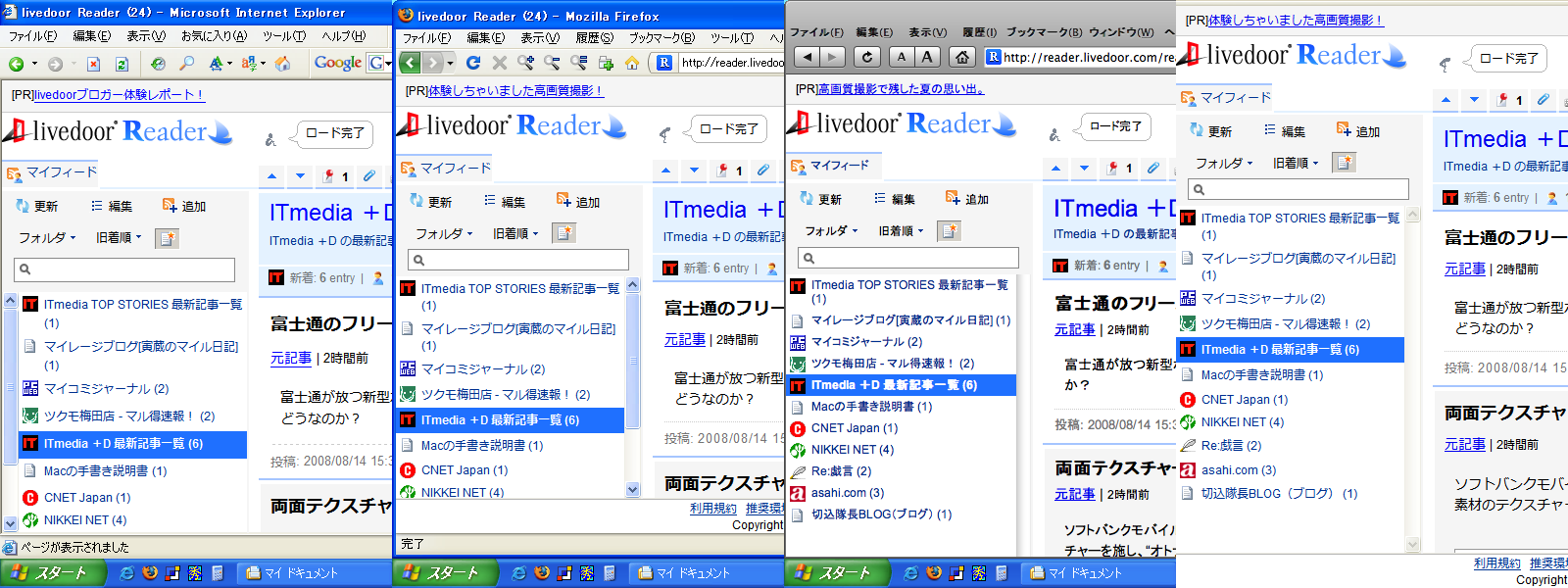Click the feed search field in Internet Explorer window
1568x588 pixels.
[124, 269]
